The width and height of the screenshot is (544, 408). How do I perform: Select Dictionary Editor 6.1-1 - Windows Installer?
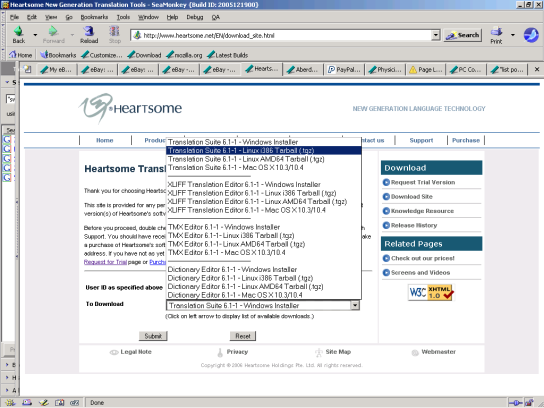point(264,270)
